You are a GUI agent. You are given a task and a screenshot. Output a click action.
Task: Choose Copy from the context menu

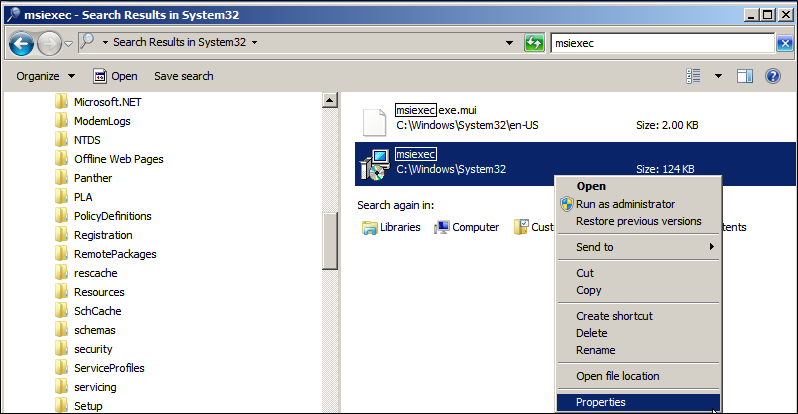point(638,290)
